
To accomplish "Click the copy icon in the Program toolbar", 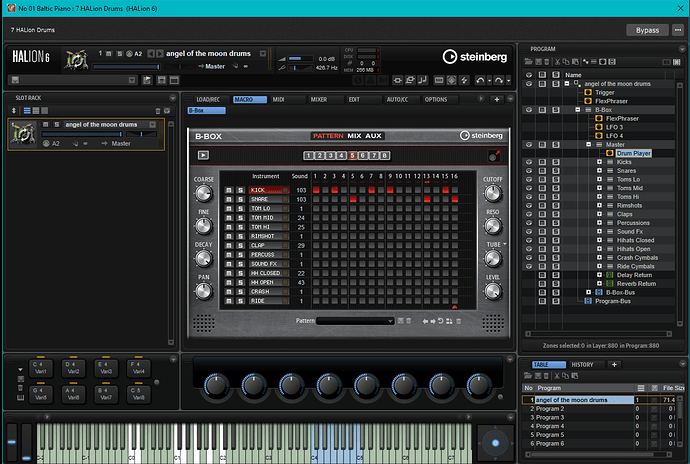I will 566,62.
